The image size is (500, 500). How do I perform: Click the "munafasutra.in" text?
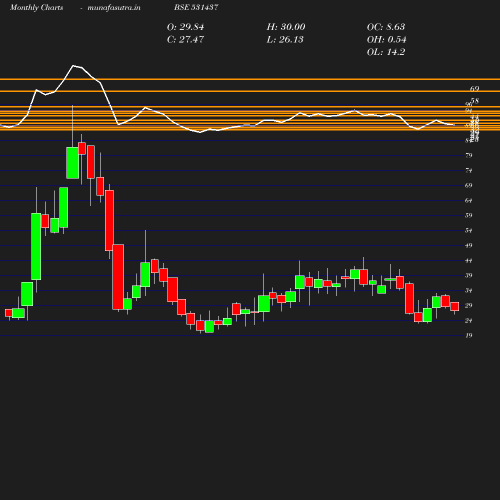[x=114, y=7]
